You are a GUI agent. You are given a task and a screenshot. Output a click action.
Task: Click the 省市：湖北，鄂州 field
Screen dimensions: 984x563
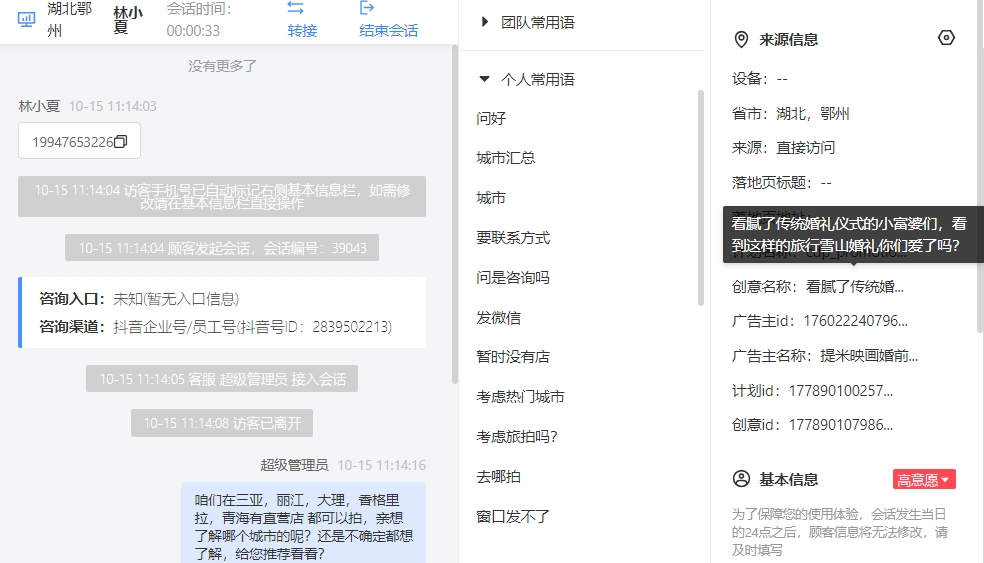pos(790,114)
